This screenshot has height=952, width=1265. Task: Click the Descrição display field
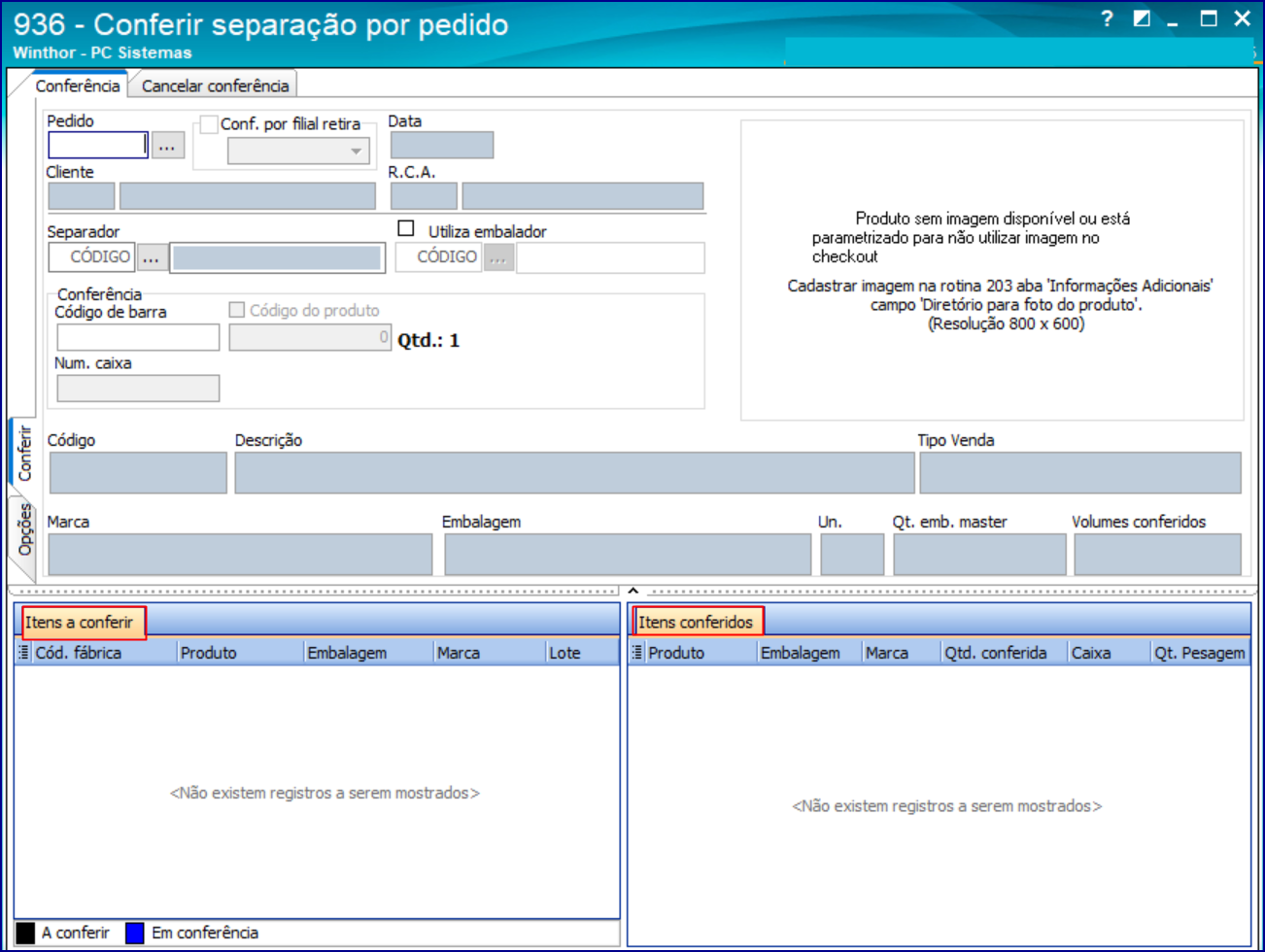pos(574,473)
